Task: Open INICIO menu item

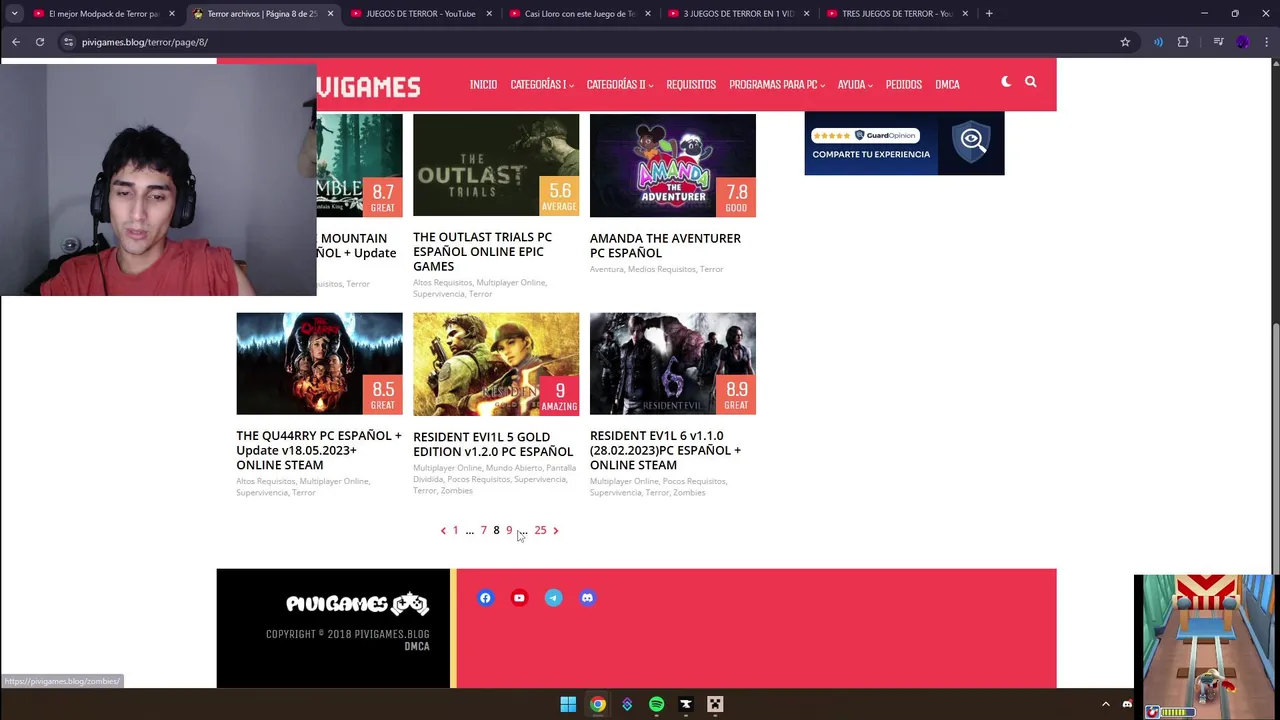Action: tap(483, 84)
